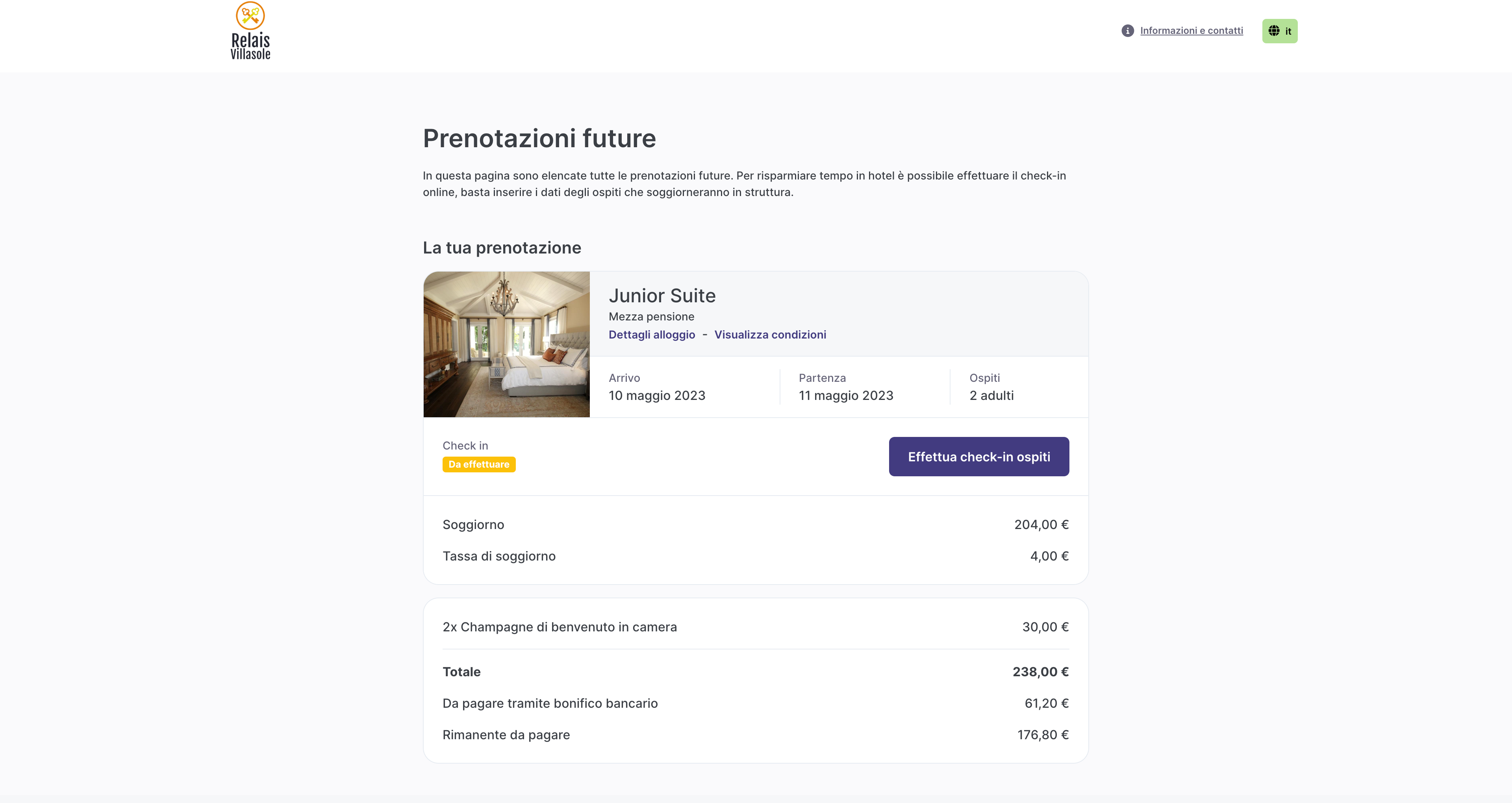The image size is (1512, 803).
Task: Click the 'Arrivo' label
Action: point(624,378)
